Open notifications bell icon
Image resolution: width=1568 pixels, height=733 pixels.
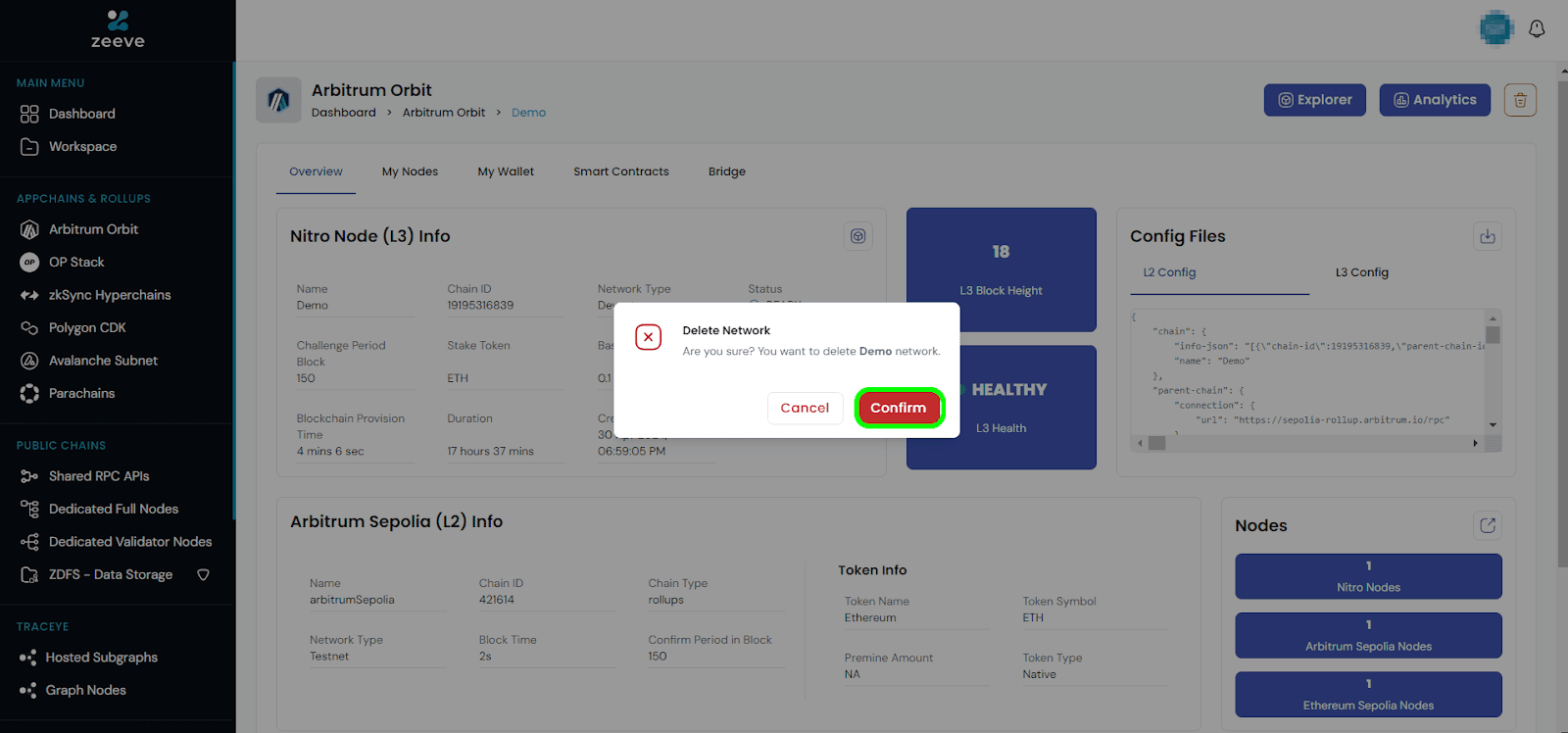point(1537,28)
